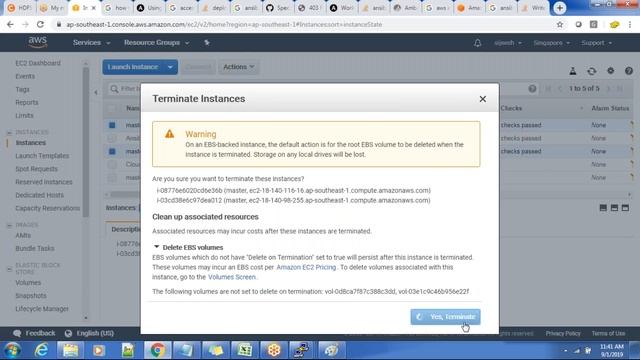Open Snapshots in sidebar
Image resolution: width=640 pixels, height=360 pixels.
31,296
